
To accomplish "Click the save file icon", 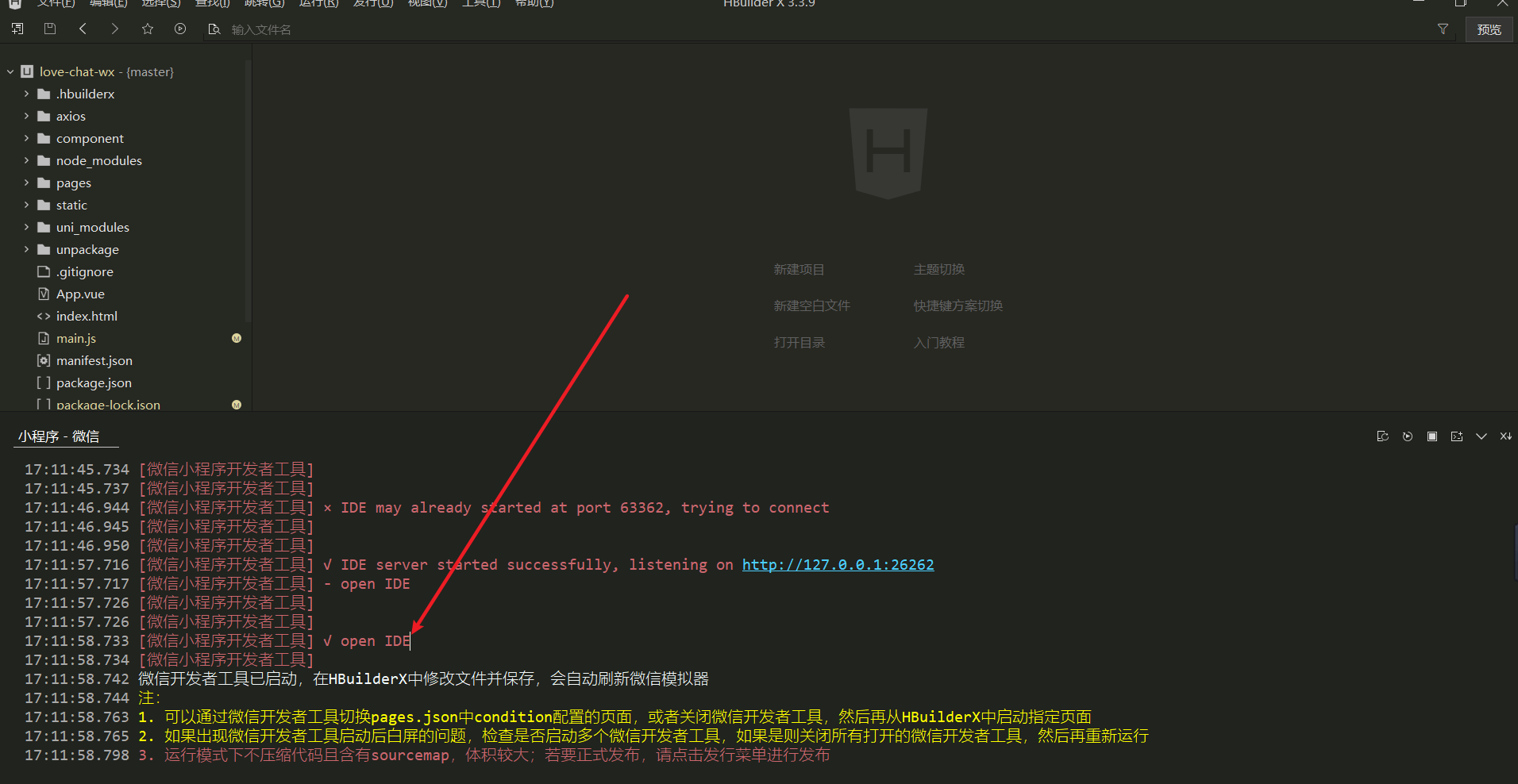I will 50,29.
